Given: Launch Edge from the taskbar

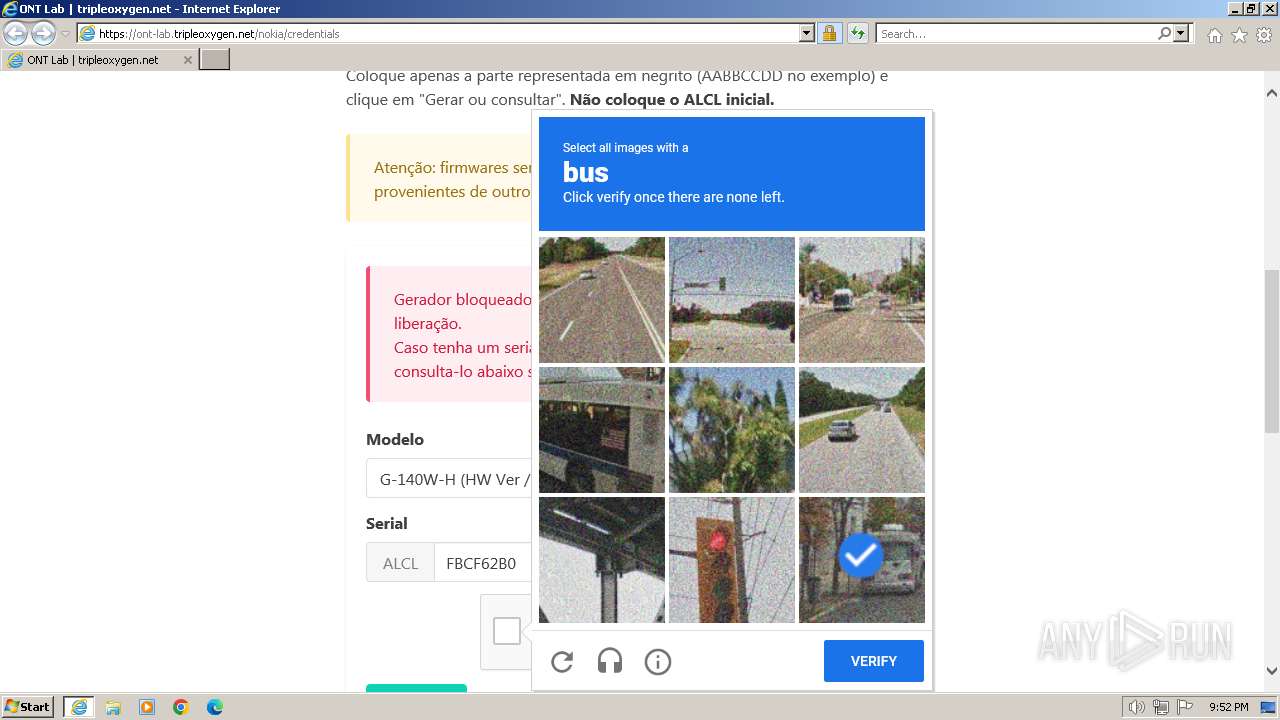Looking at the screenshot, I should [215, 707].
